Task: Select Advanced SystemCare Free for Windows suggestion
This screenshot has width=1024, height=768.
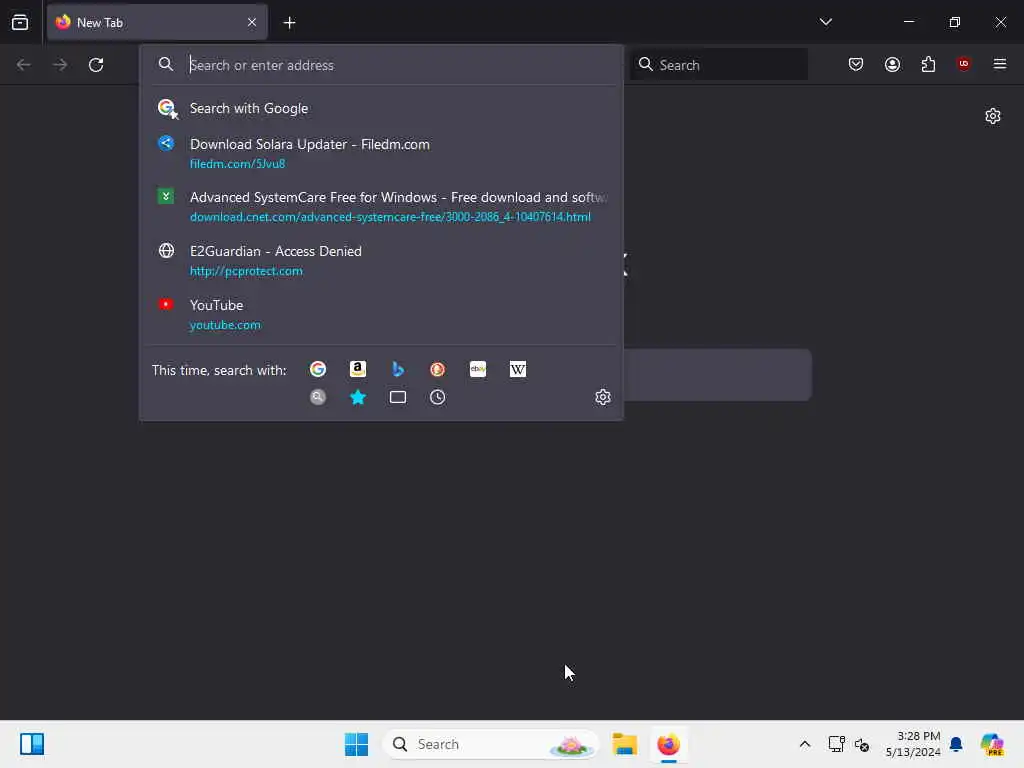Action: pyautogui.click(x=381, y=206)
